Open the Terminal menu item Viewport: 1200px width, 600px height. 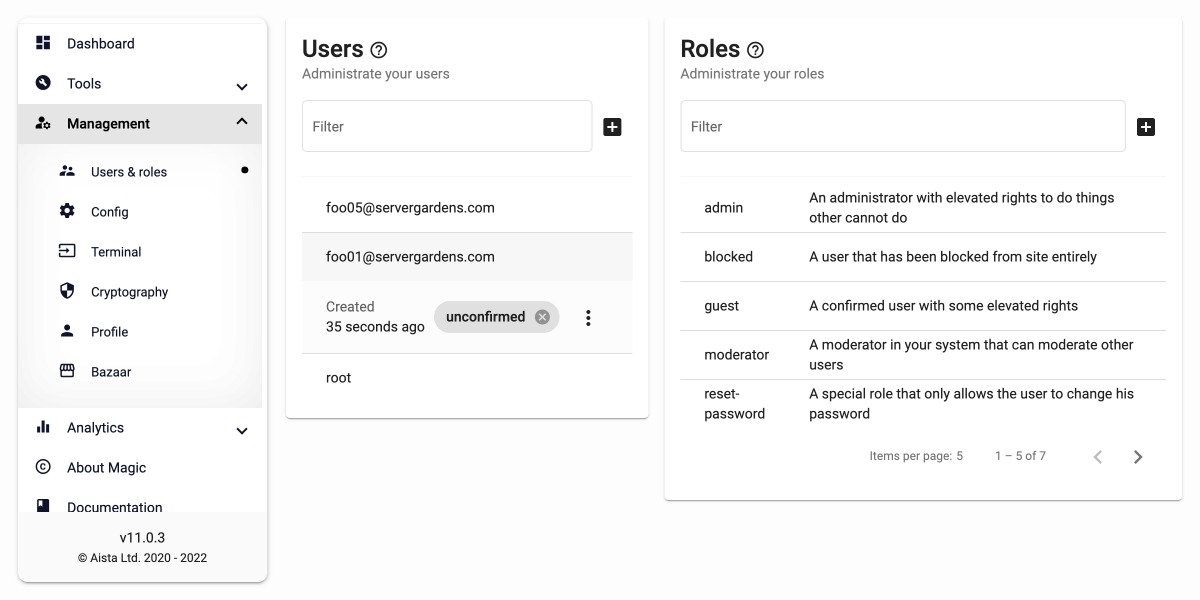116,252
